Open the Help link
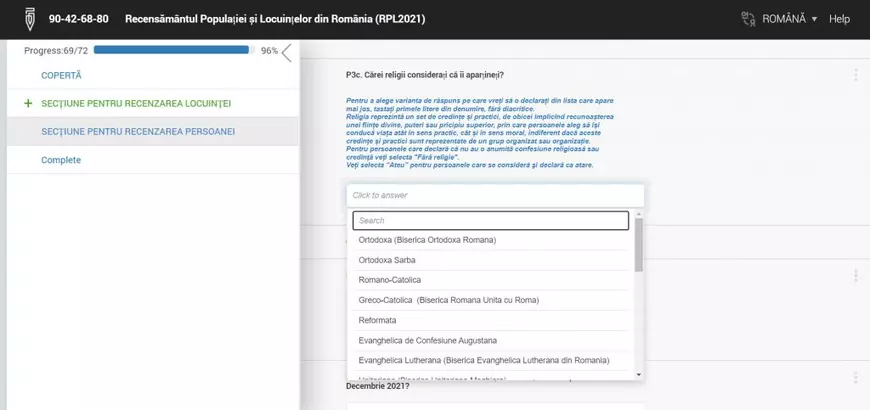The height and width of the screenshot is (410, 870). point(839,19)
